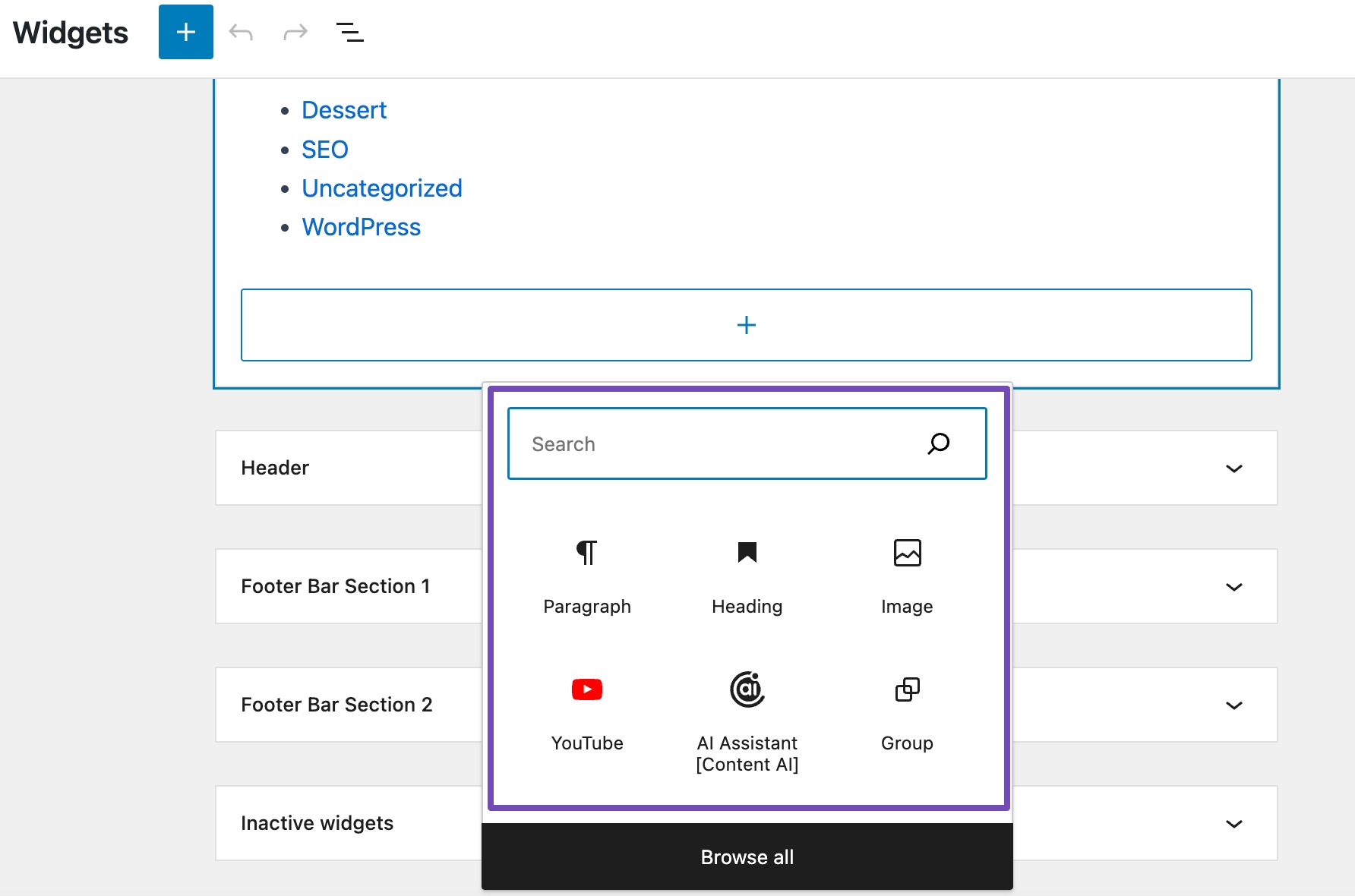Viewport: 1355px width, 896px height.
Task: Click the inline add block plus button
Action: point(746,324)
